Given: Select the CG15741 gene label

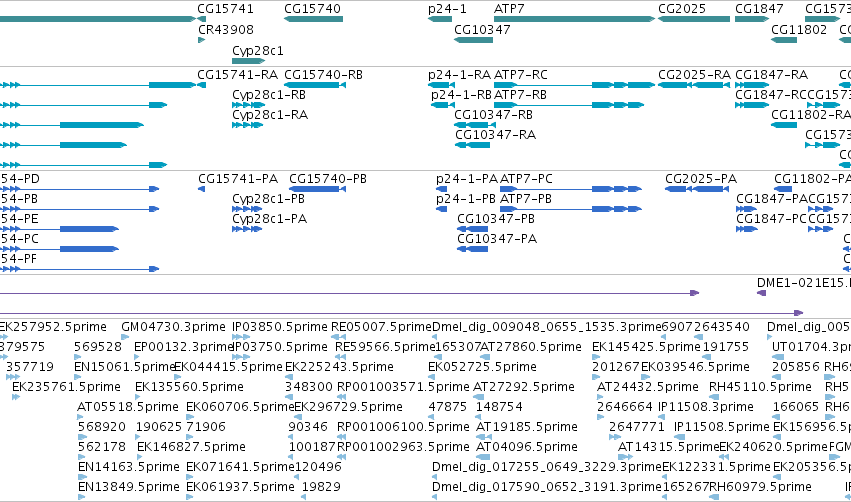Looking at the screenshot, I should [x=225, y=9].
